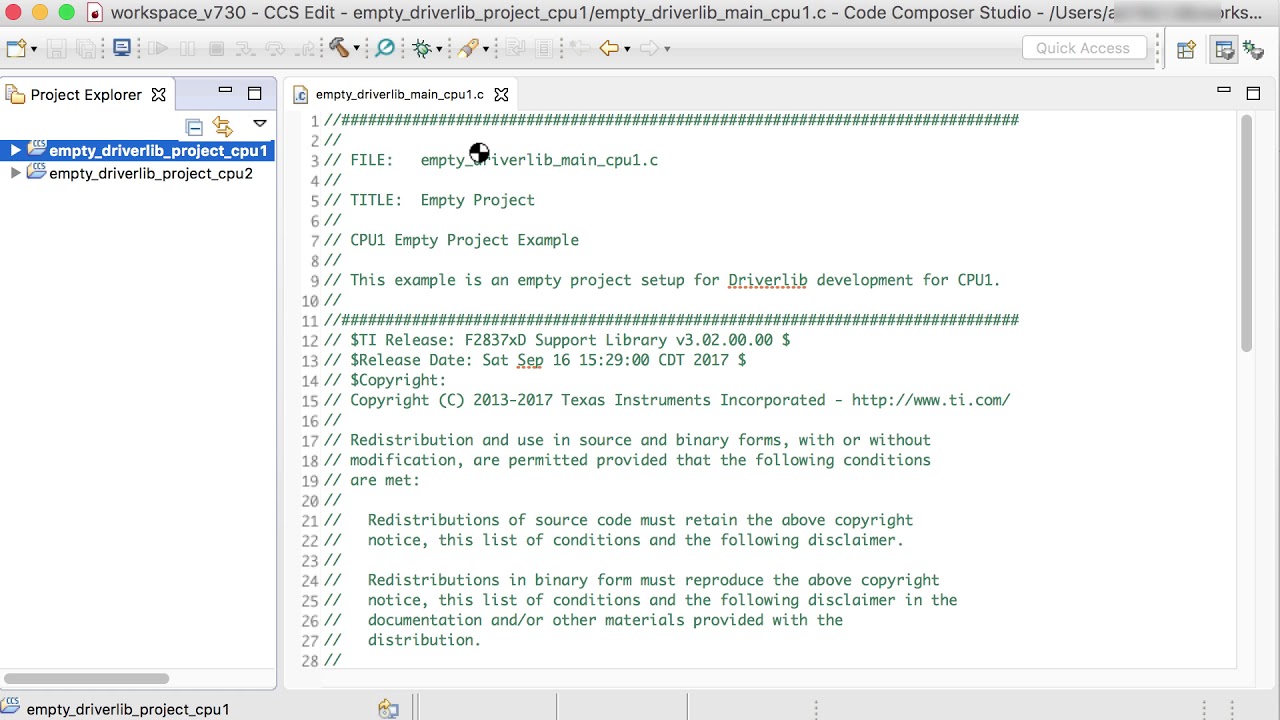Close the Project Explorer view

158,94
